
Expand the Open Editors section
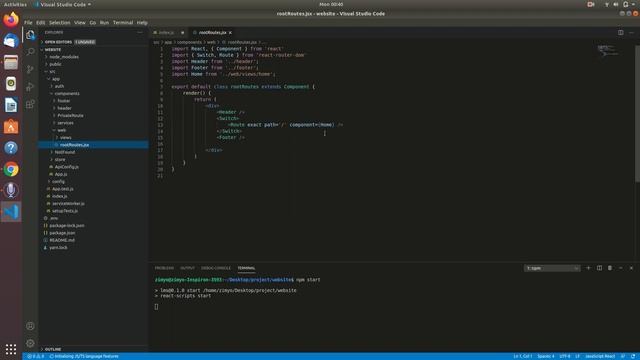coord(58,42)
